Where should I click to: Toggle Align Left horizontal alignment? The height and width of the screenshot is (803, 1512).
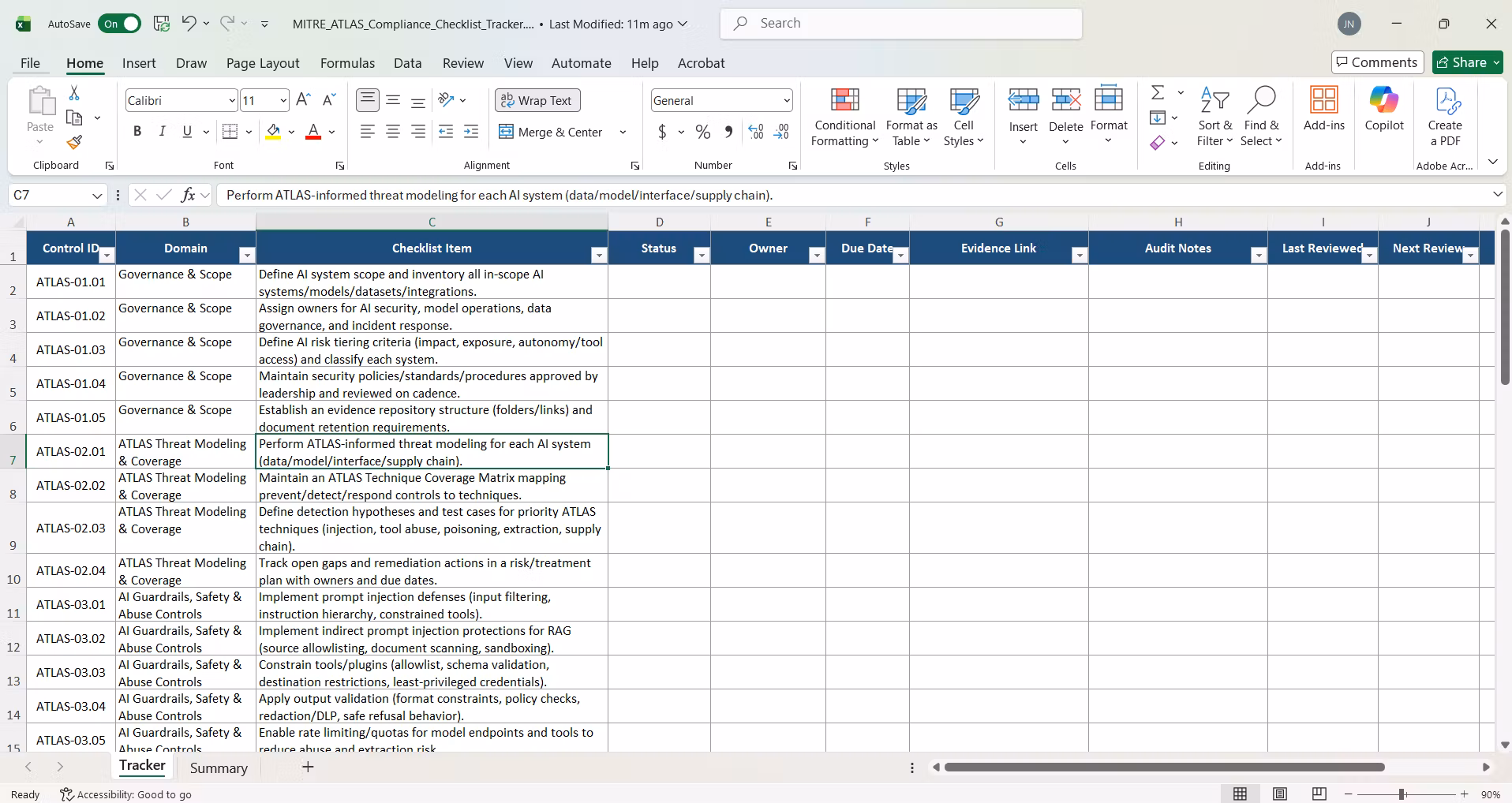[x=368, y=132]
